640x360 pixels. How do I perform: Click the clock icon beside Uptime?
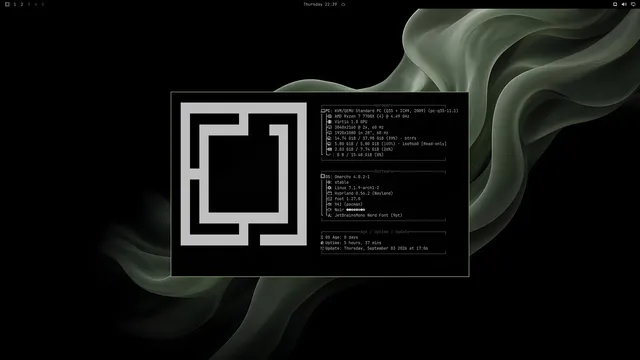tap(322, 242)
